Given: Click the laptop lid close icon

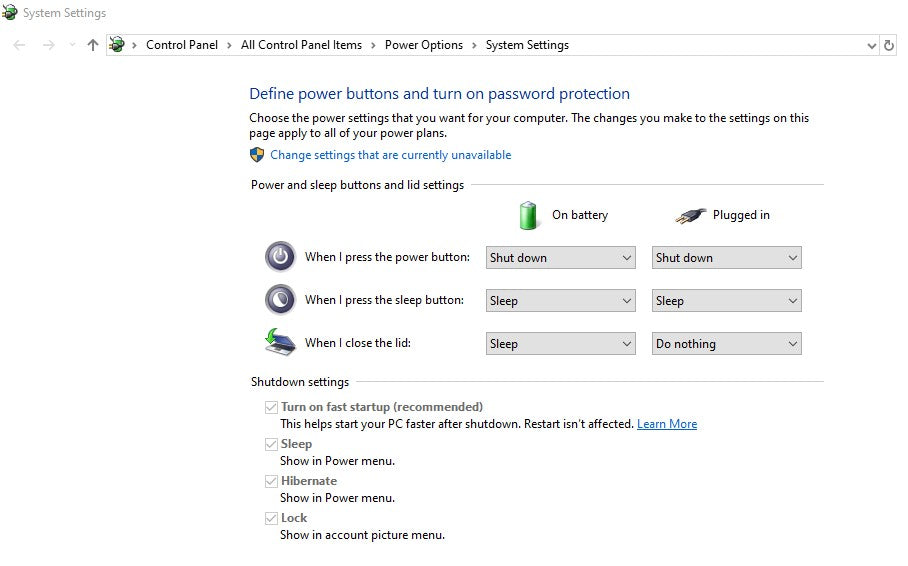Looking at the screenshot, I should click(x=280, y=342).
